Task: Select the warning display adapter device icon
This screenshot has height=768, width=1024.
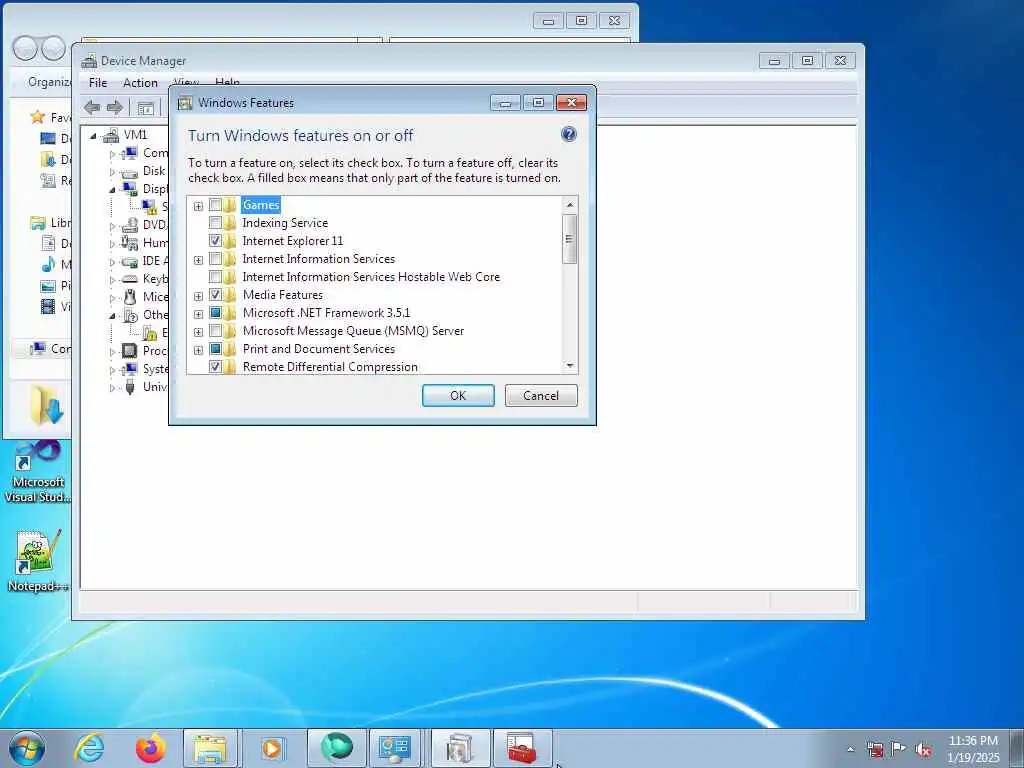Action: tap(150, 207)
